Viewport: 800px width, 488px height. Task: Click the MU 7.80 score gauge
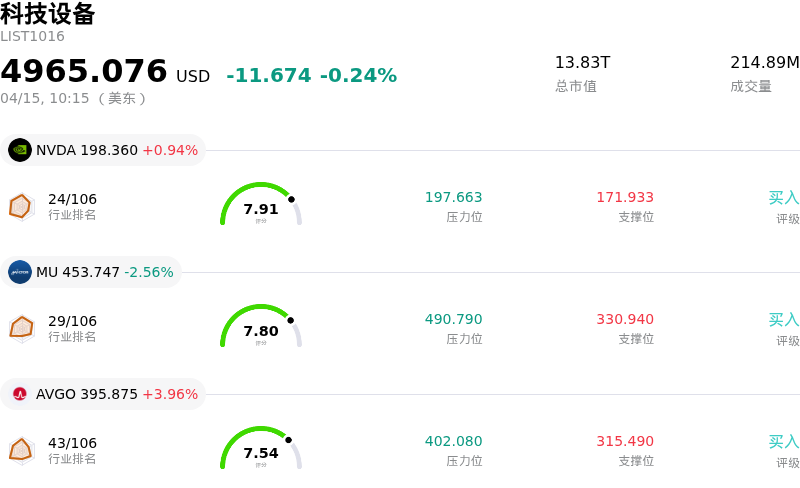tap(260, 328)
